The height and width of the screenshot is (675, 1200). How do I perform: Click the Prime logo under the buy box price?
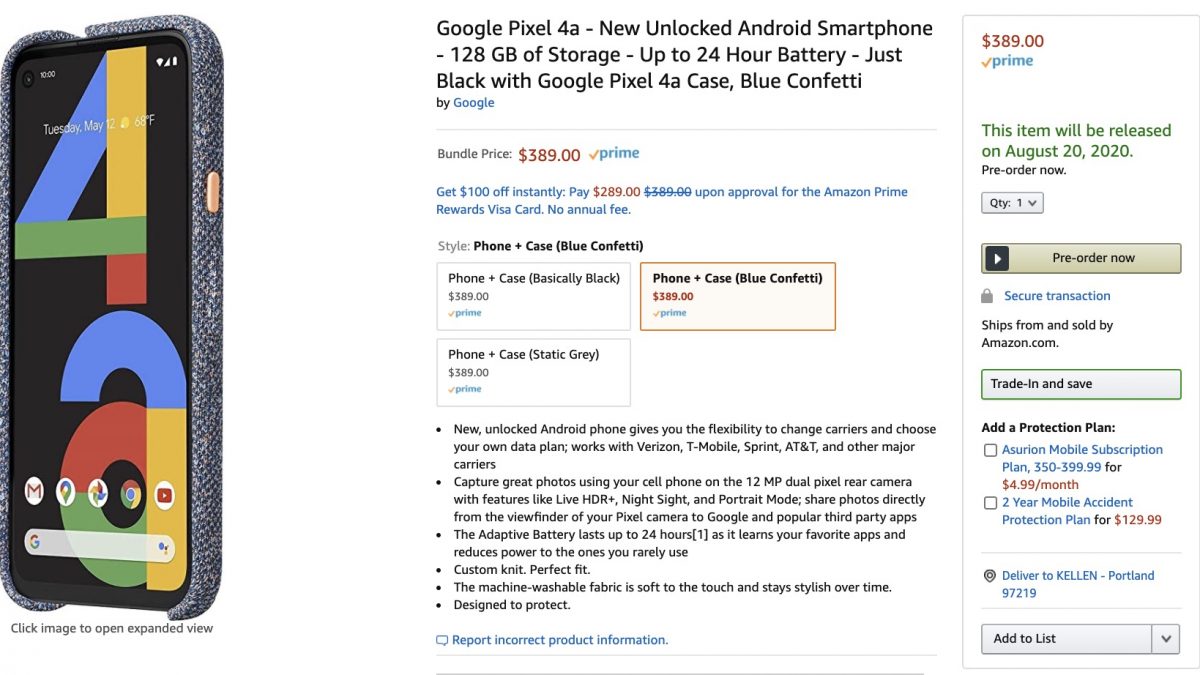pos(1008,61)
